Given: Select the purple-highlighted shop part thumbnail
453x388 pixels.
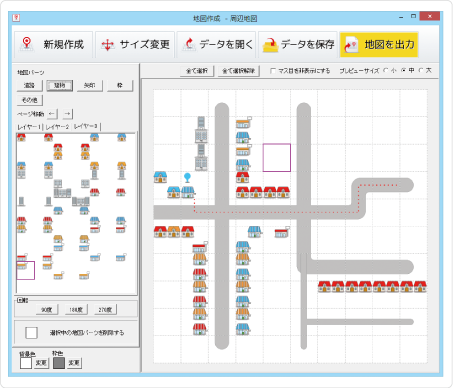Looking at the screenshot, I should point(26,270).
